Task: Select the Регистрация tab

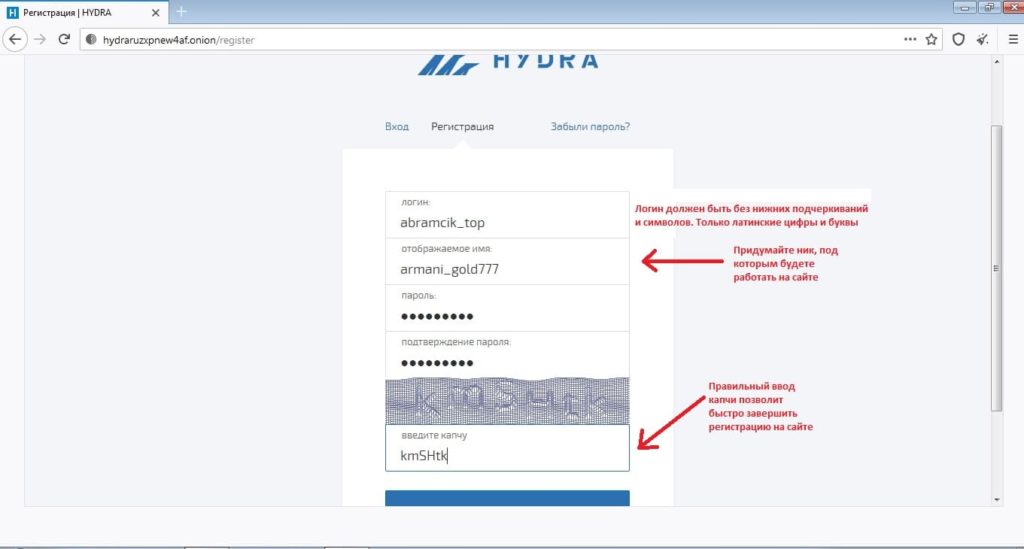Action: [x=462, y=127]
